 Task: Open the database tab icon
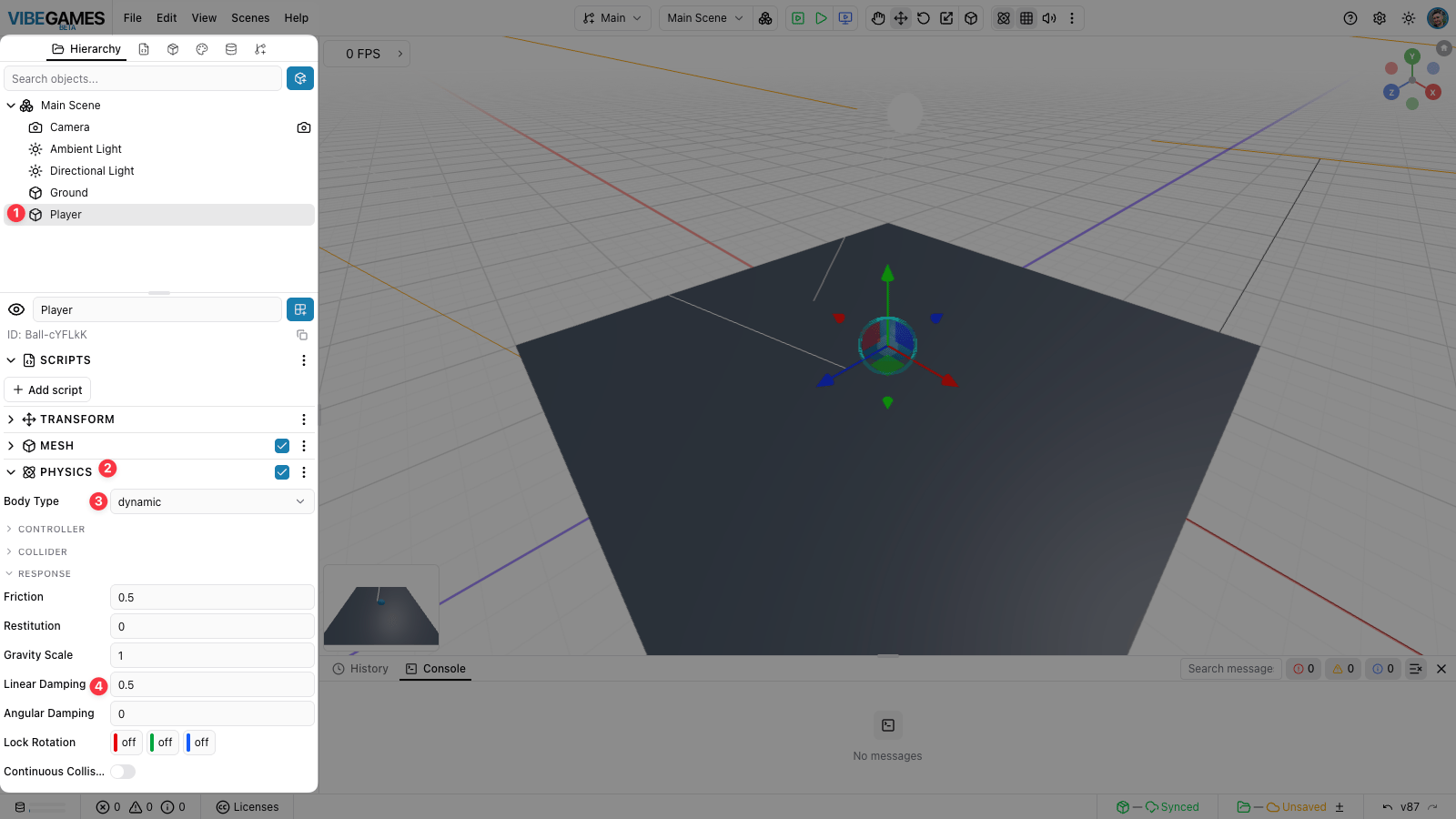tap(231, 49)
